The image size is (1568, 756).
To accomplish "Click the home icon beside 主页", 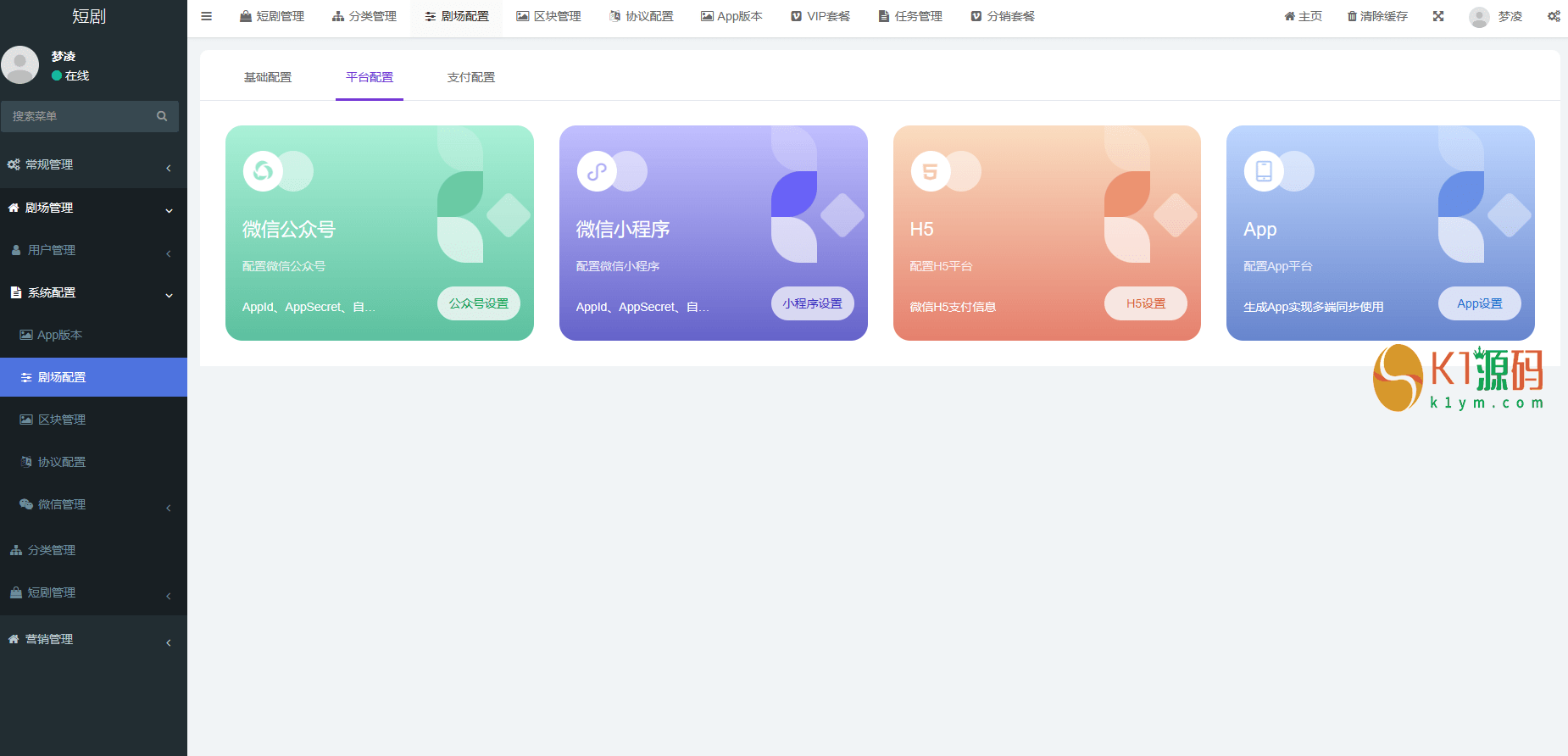I will pos(1289,16).
